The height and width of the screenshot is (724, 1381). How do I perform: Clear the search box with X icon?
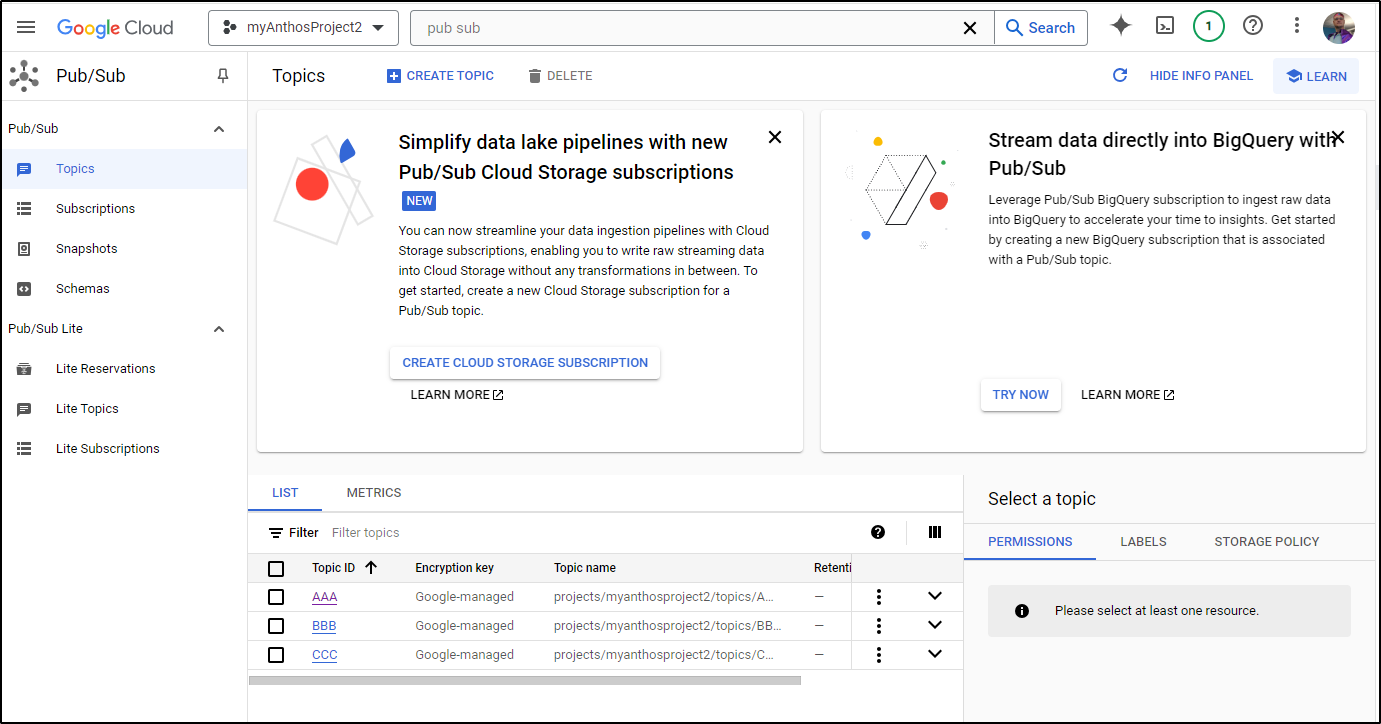point(969,28)
